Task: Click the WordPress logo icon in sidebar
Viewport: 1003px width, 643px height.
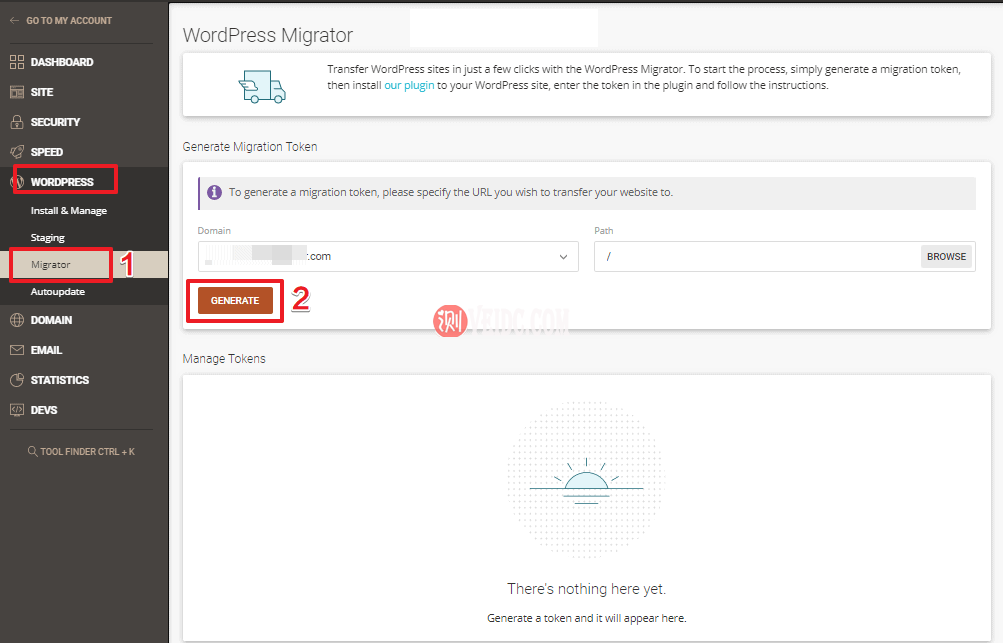Action: coord(17,182)
